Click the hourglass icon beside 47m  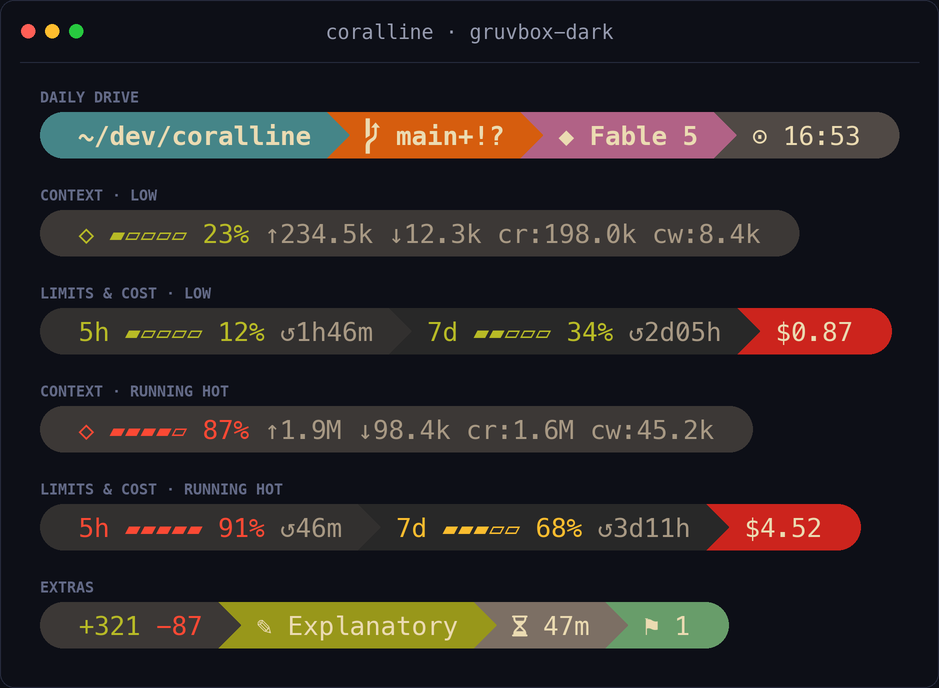[x=520, y=626]
